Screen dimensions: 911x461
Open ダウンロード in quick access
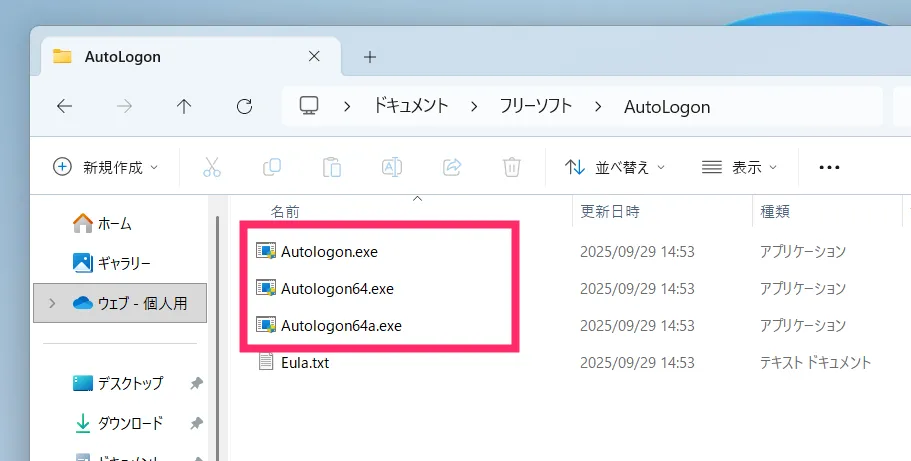118,423
